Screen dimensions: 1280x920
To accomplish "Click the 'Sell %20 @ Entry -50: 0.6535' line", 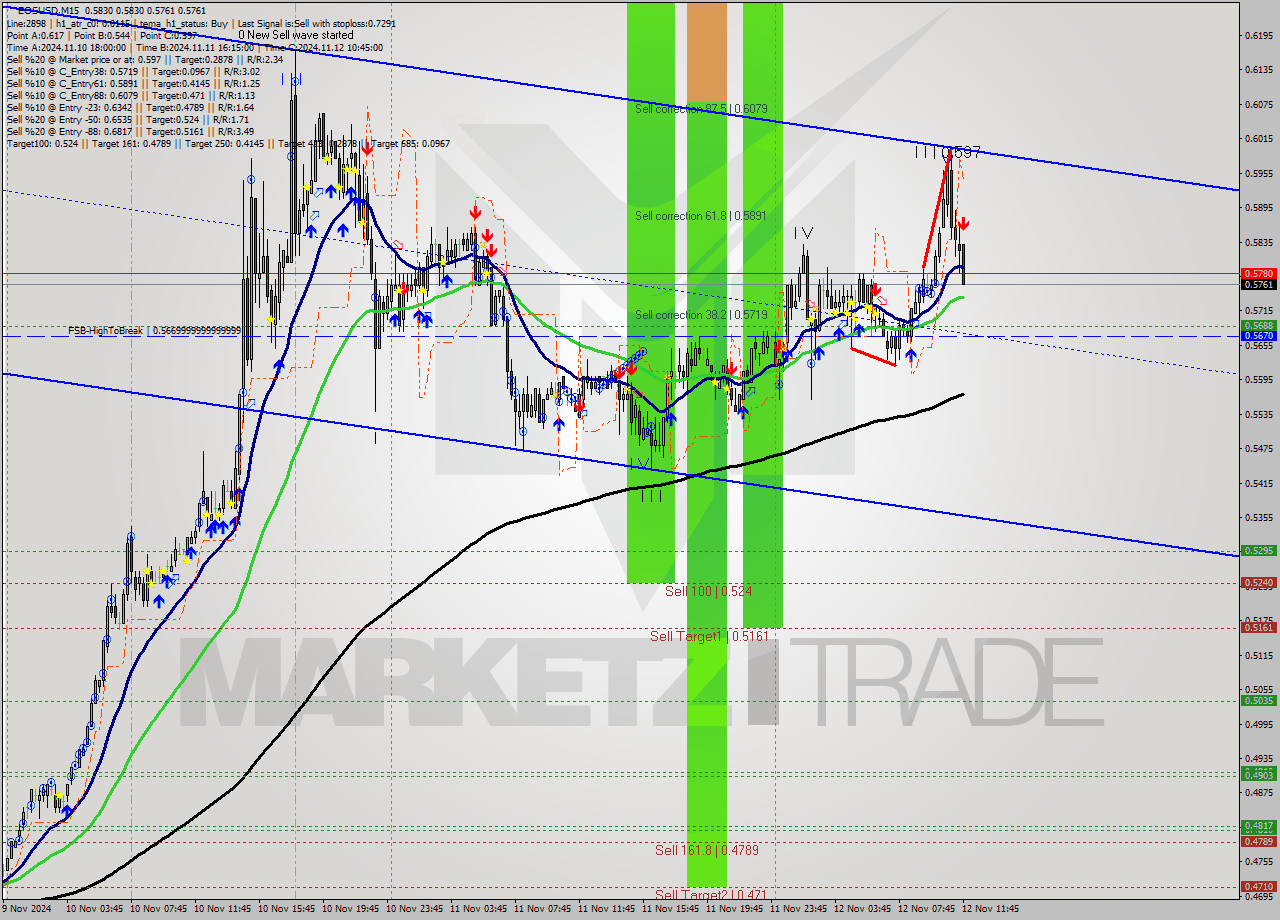I will point(127,119).
